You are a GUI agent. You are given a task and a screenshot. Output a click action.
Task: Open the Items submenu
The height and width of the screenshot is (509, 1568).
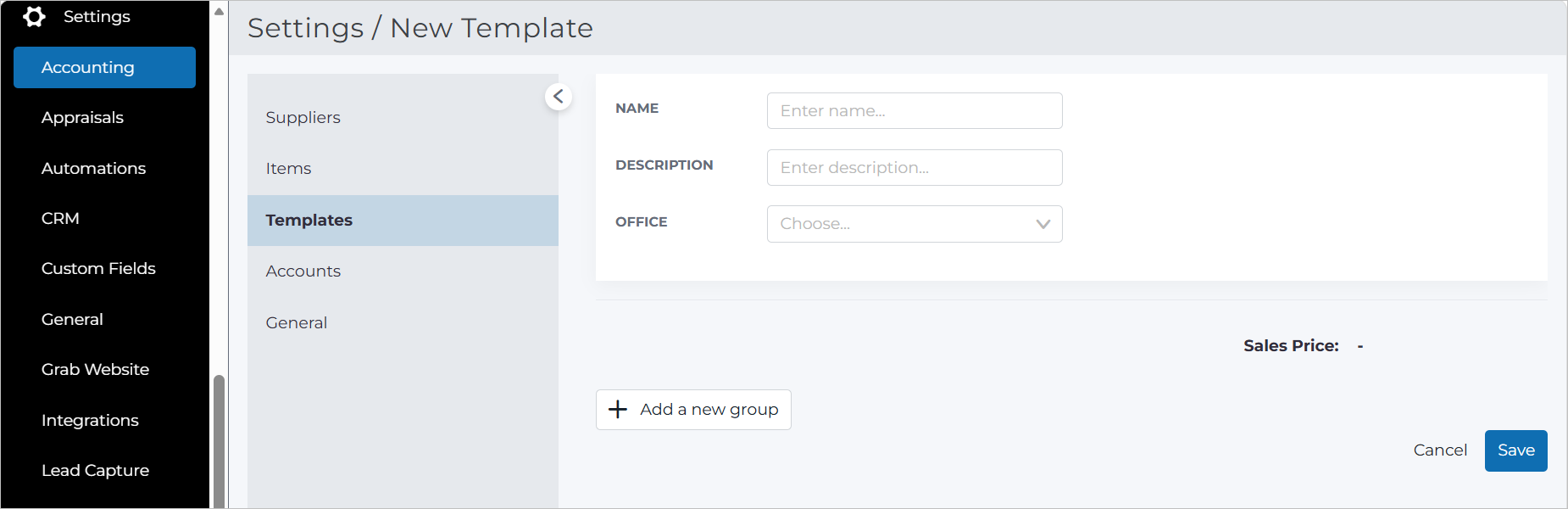[x=403, y=169]
